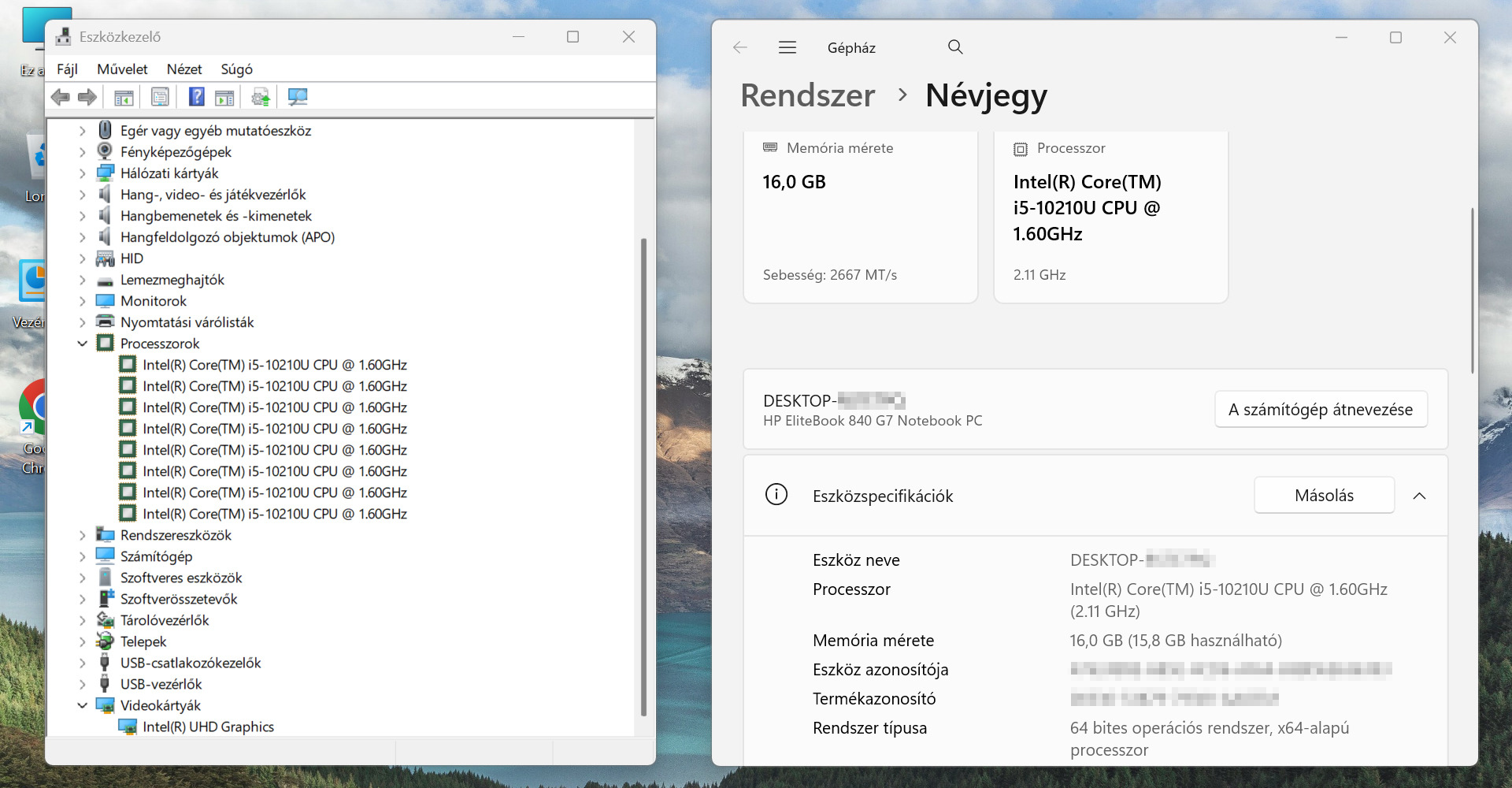Click the 'Eszközkezelő' window title text
This screenshot has width=1512, height=788.
(x=120, y=37)
